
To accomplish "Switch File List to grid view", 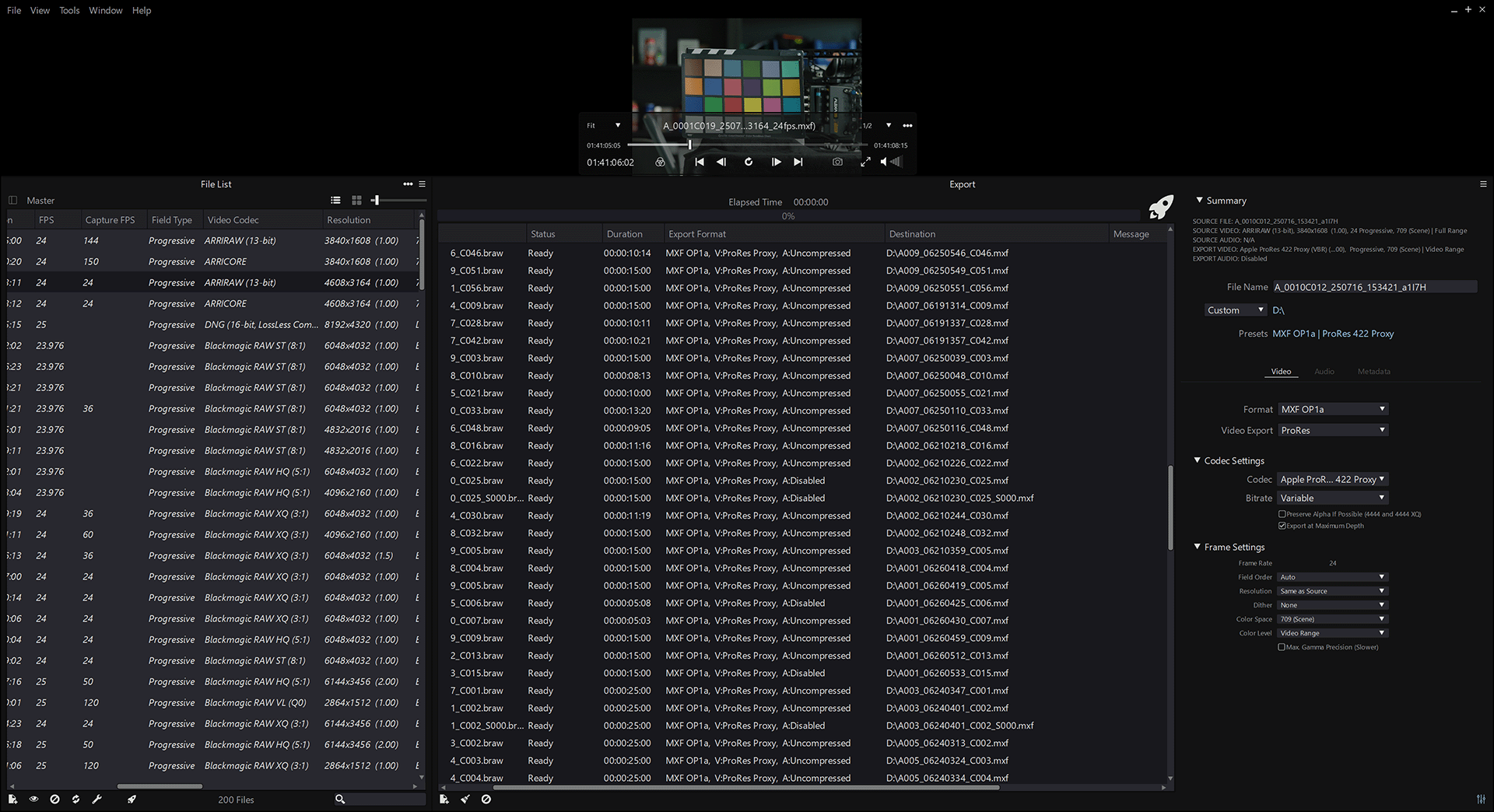I will coord(356,201).
